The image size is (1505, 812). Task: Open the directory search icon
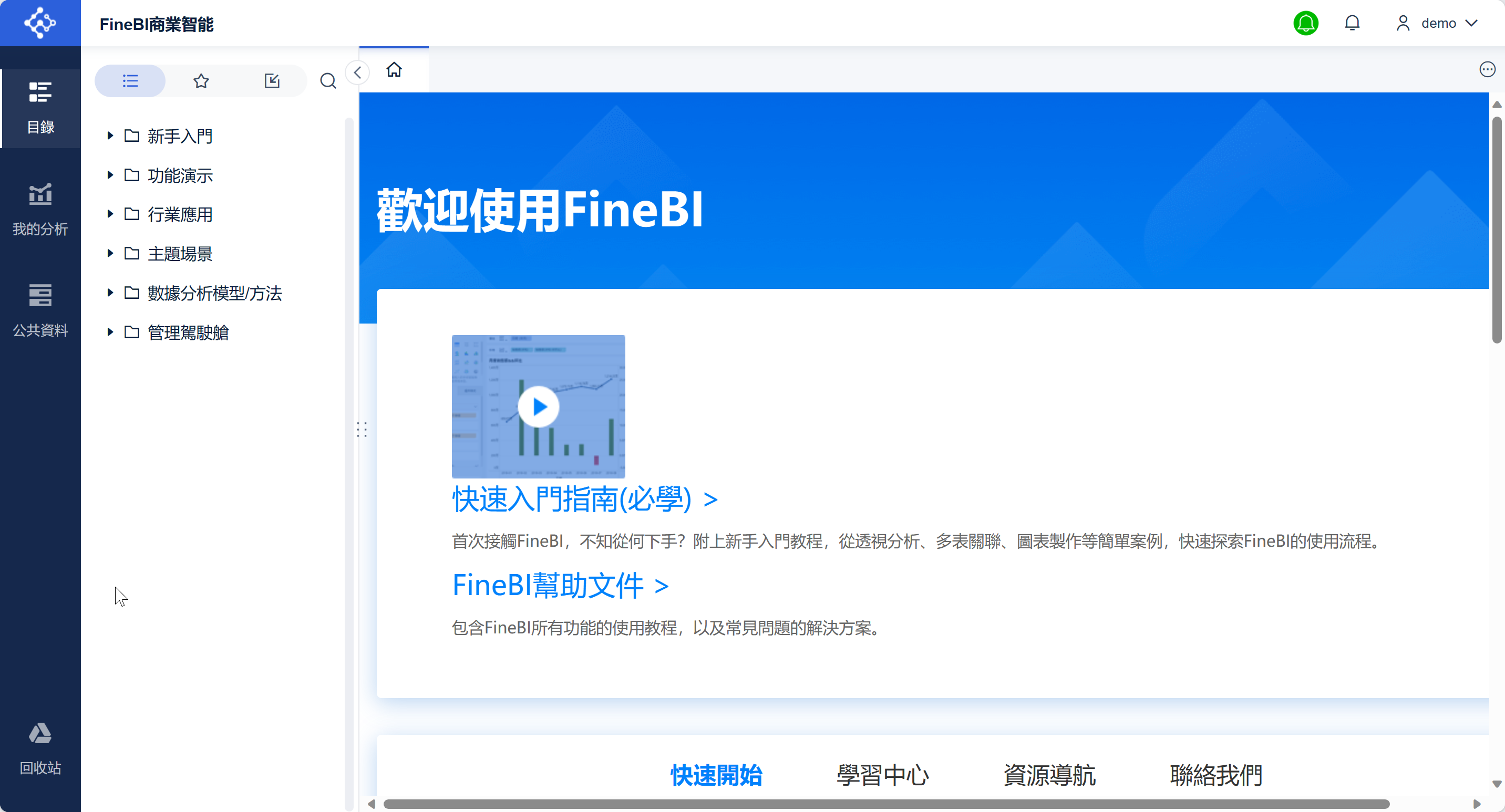click(x=328, y=80)
